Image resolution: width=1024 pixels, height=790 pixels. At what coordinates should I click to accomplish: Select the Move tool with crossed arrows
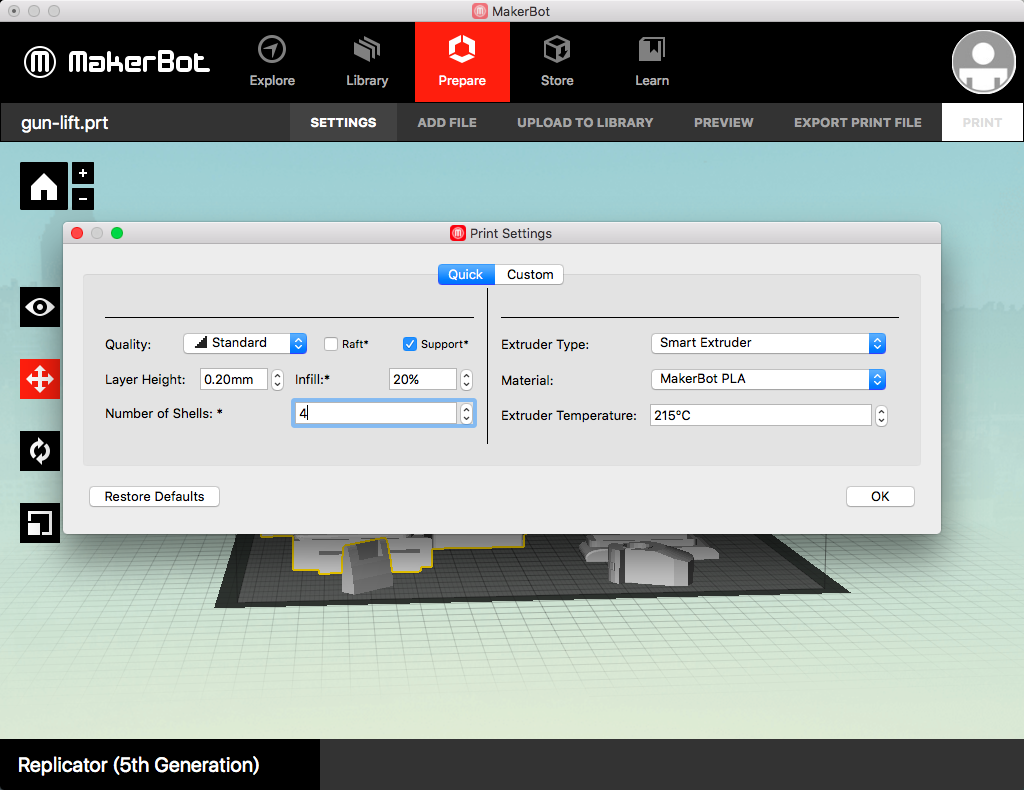(40, 379)
